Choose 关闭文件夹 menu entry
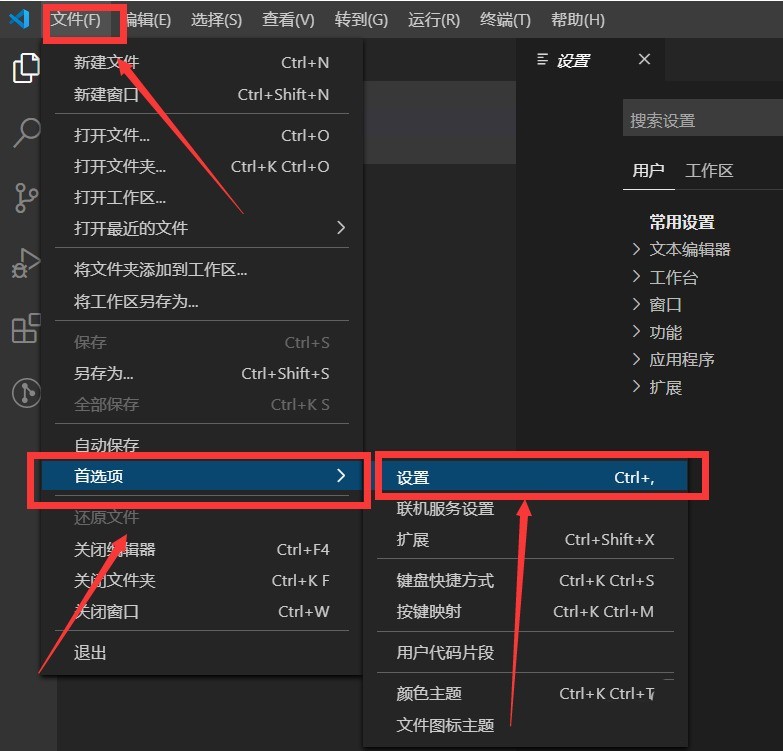This screenshot has width=783, height=751. point(202,581)
